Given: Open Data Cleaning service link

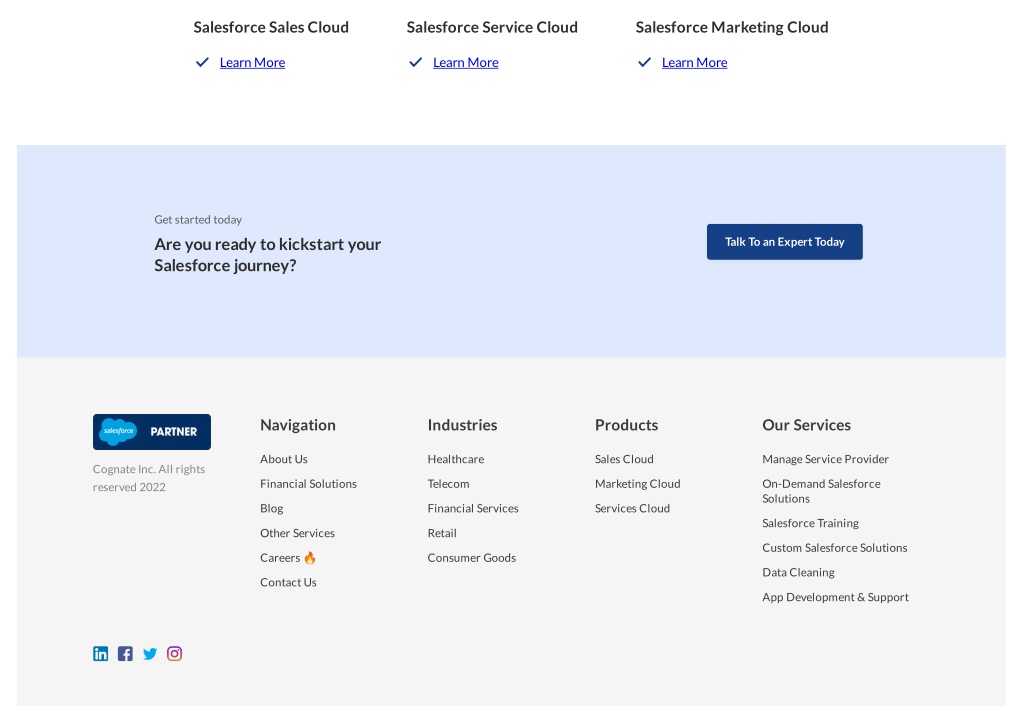Looking at the screenshot, I should tap(798, 573).
